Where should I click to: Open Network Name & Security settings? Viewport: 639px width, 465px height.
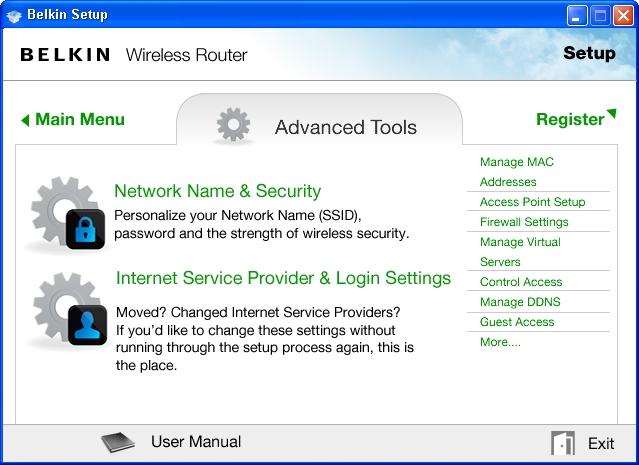tap(218, 191)
